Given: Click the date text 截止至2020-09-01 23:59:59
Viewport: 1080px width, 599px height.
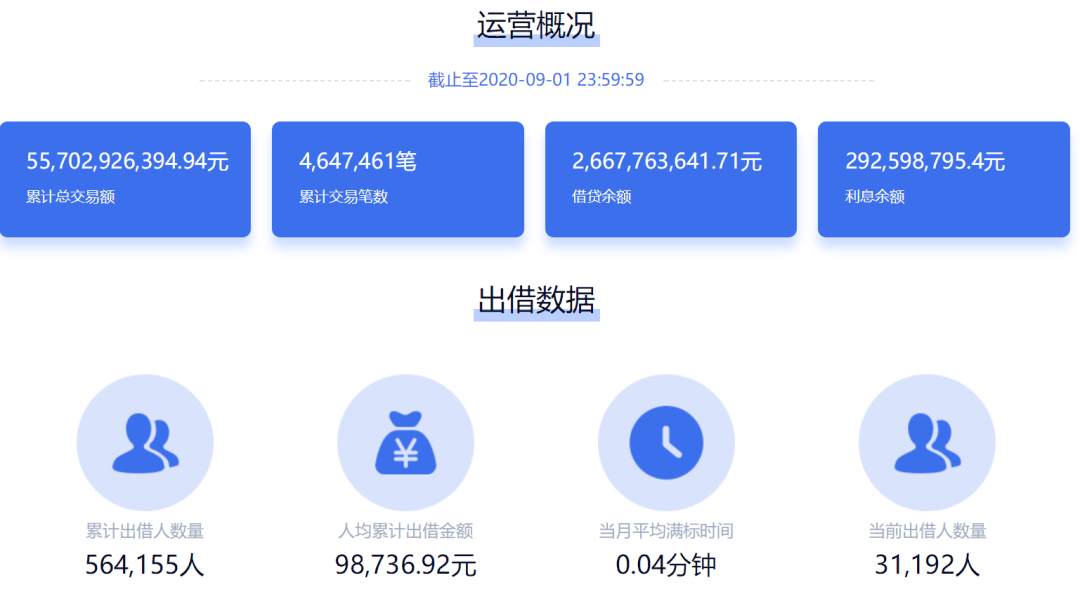Looking at the screenshot, I should tap(536, 80).
